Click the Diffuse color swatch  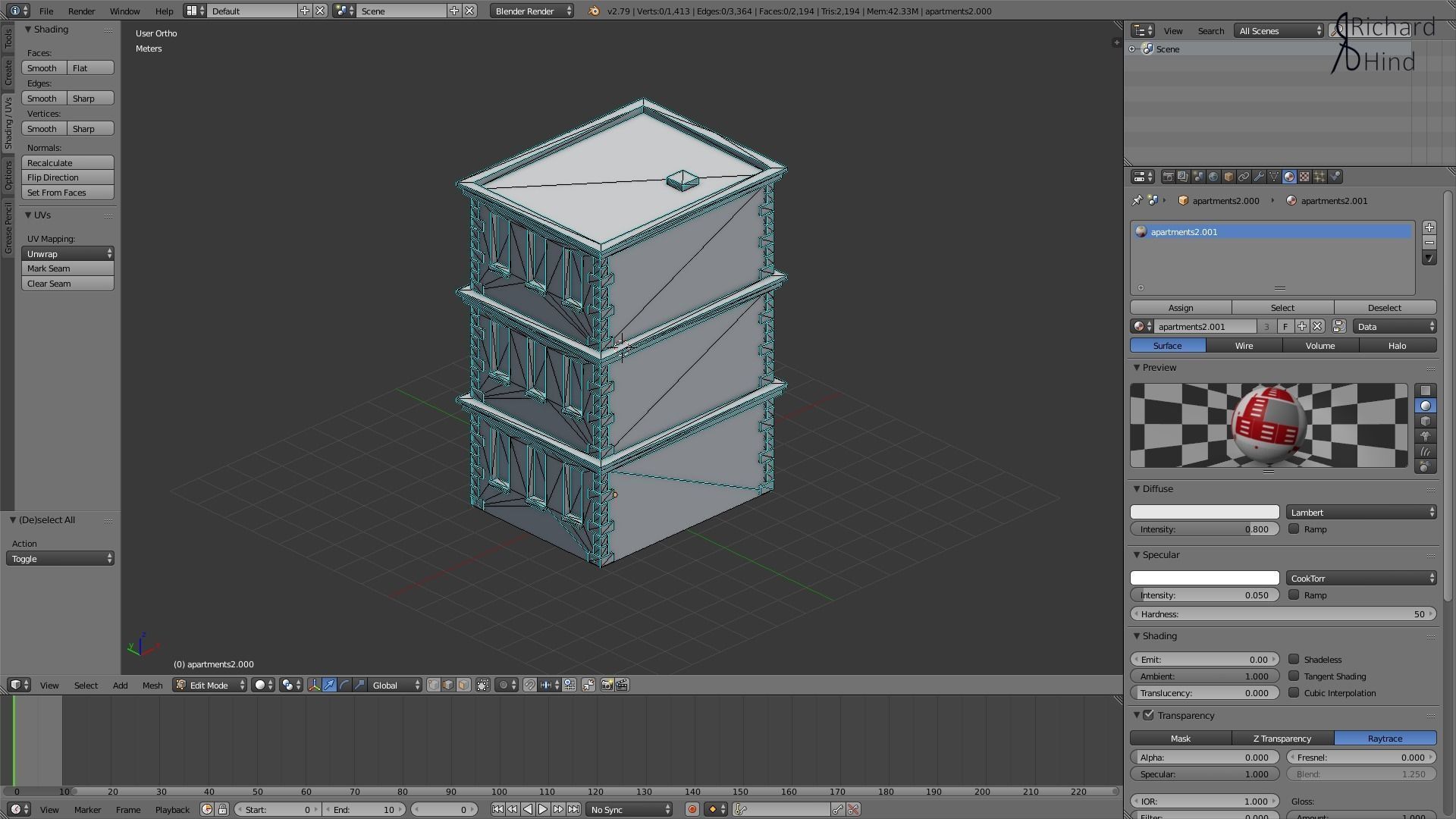[1204, 512]
